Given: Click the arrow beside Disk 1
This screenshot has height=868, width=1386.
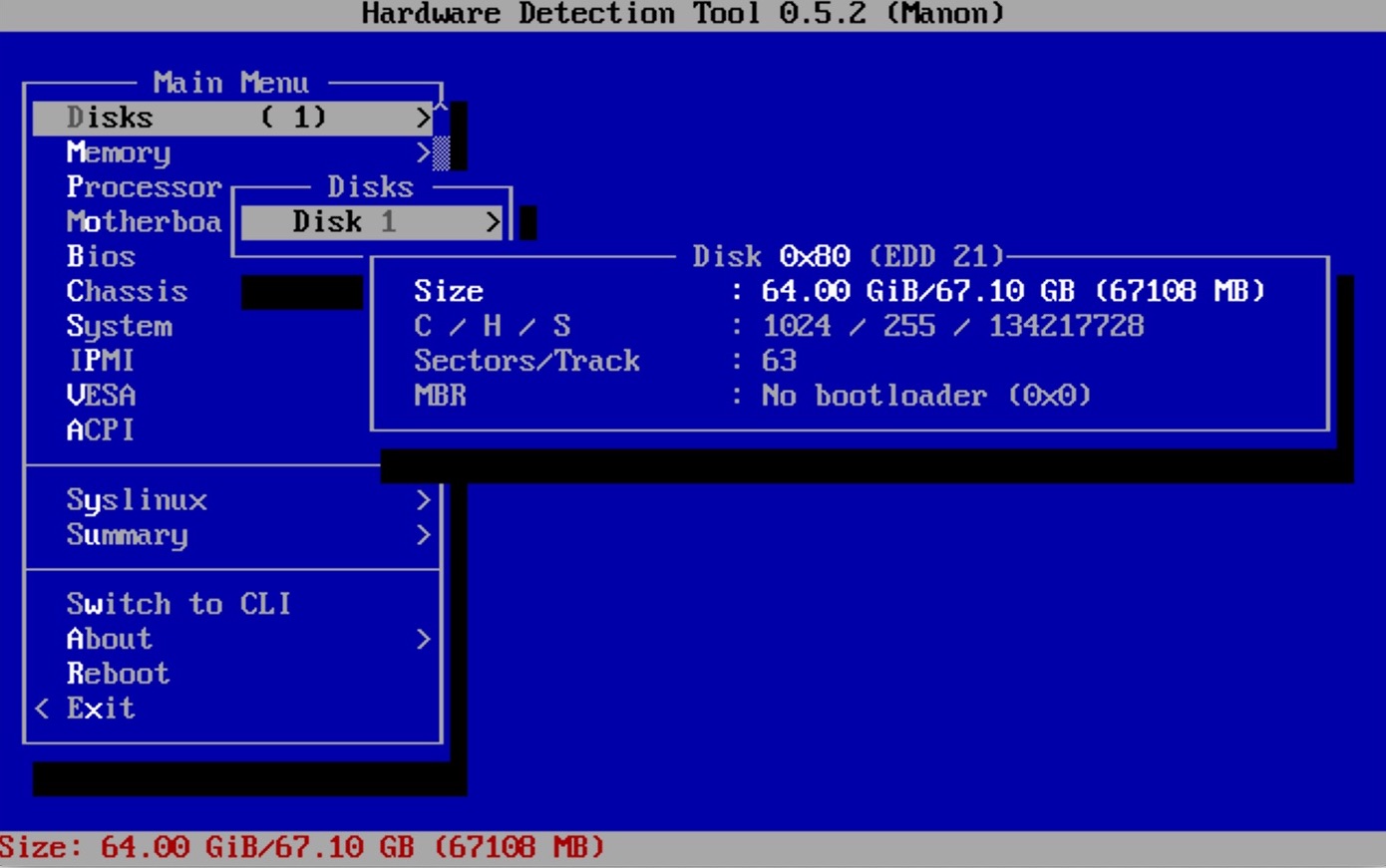Looking at the screenshot, I should pyautogui.click(x=493, y=222).
